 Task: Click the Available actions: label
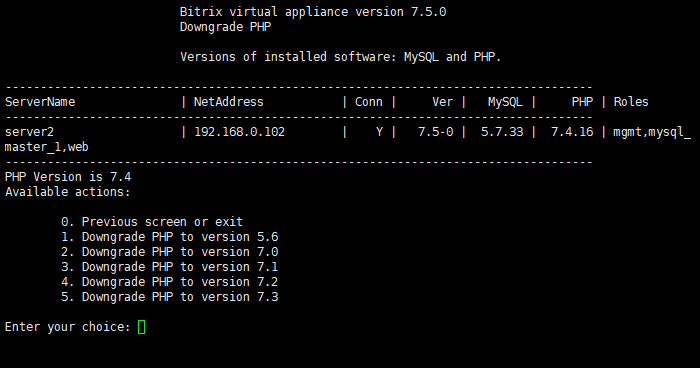67,192
